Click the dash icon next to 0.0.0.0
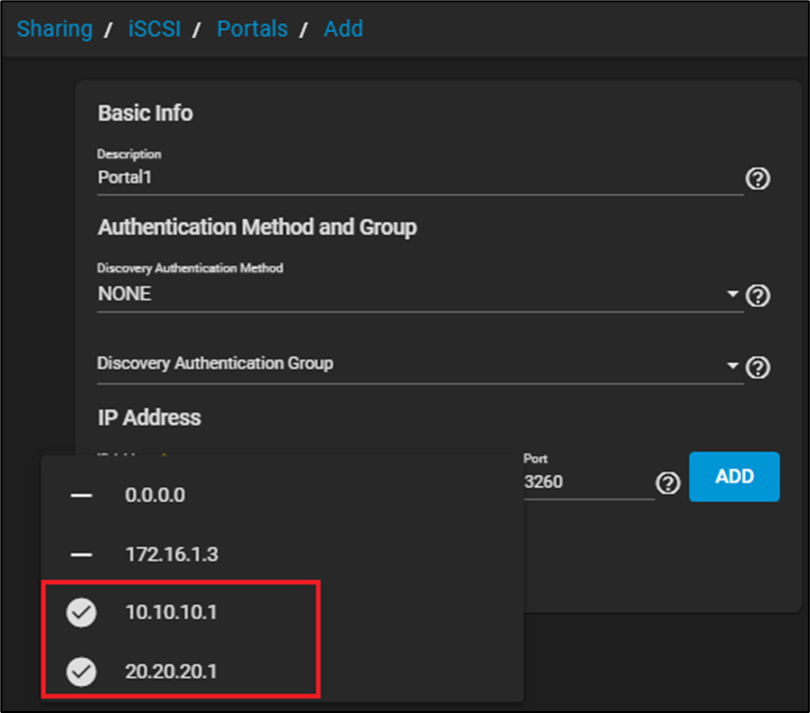 point(82,495)
